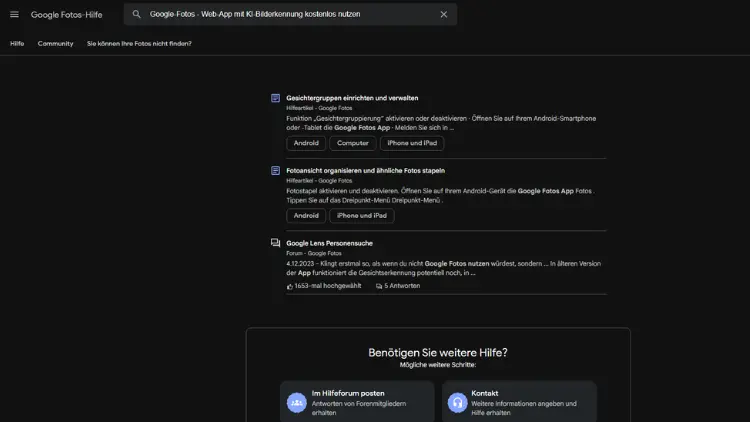Click article icon next to Gesichtergruppen result
The height and width of the screenshot is (422, 750).
pyautogui.click(x=276, y=98)
